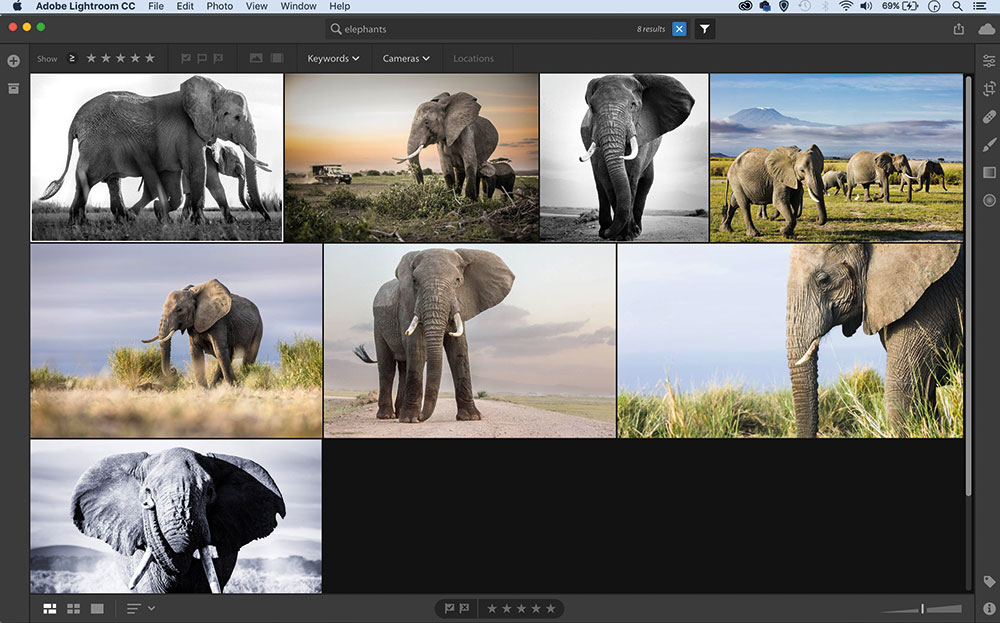Adjust the thumbnail size slider
Image resolution: width=1000 pixels, height=623 pixels.
tap(922, 609)
